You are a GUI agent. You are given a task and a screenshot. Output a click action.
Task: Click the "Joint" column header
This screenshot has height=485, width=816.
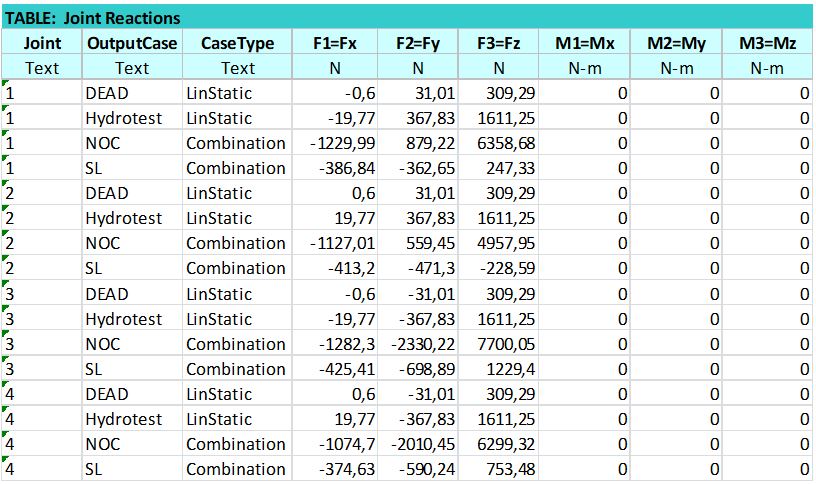pyautogui.click(x=42, y=43)
